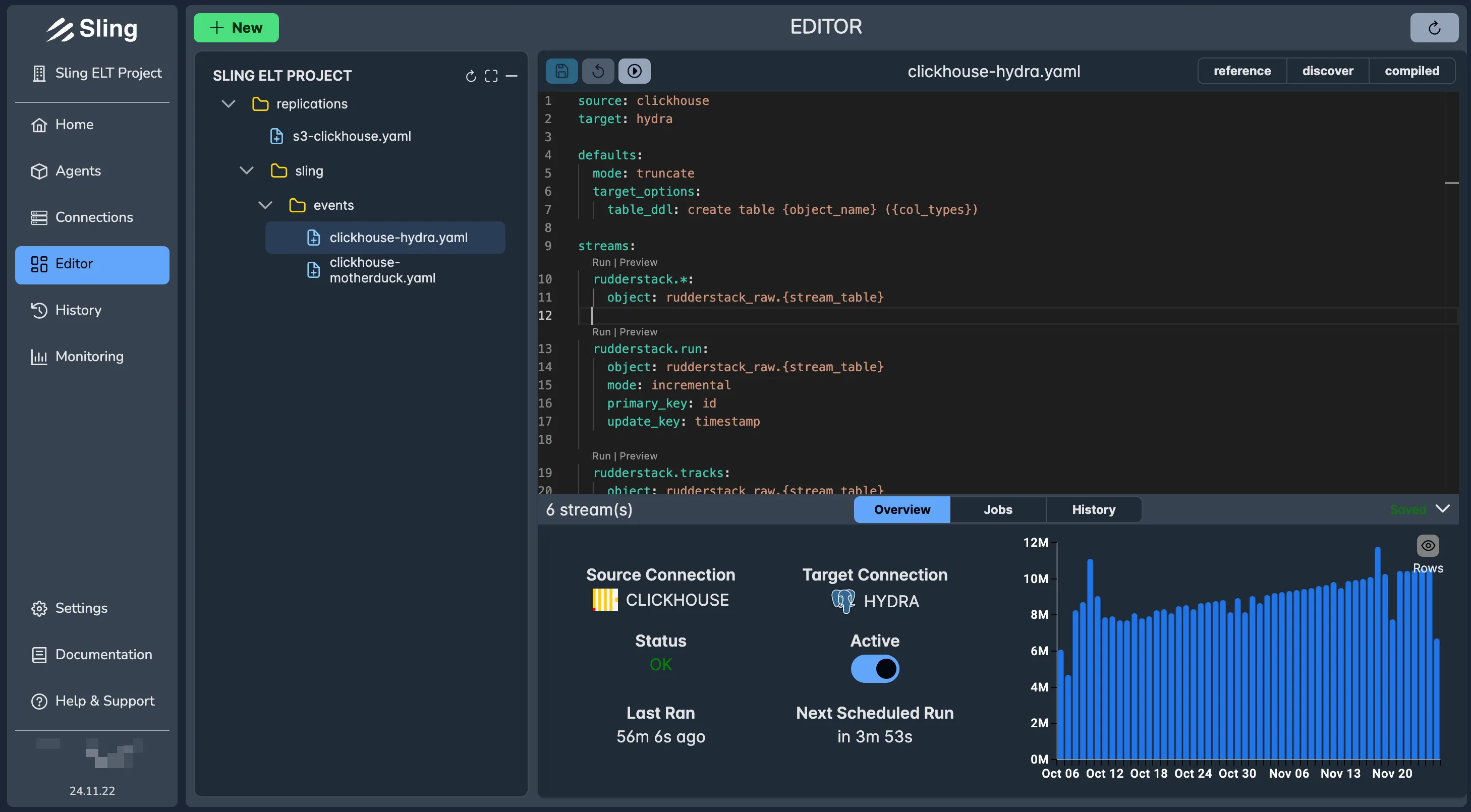This screenshot has height=812, width=1471.
Task: Click Run | Preview above rudderstack.tracks
Action: pos(624,456)
